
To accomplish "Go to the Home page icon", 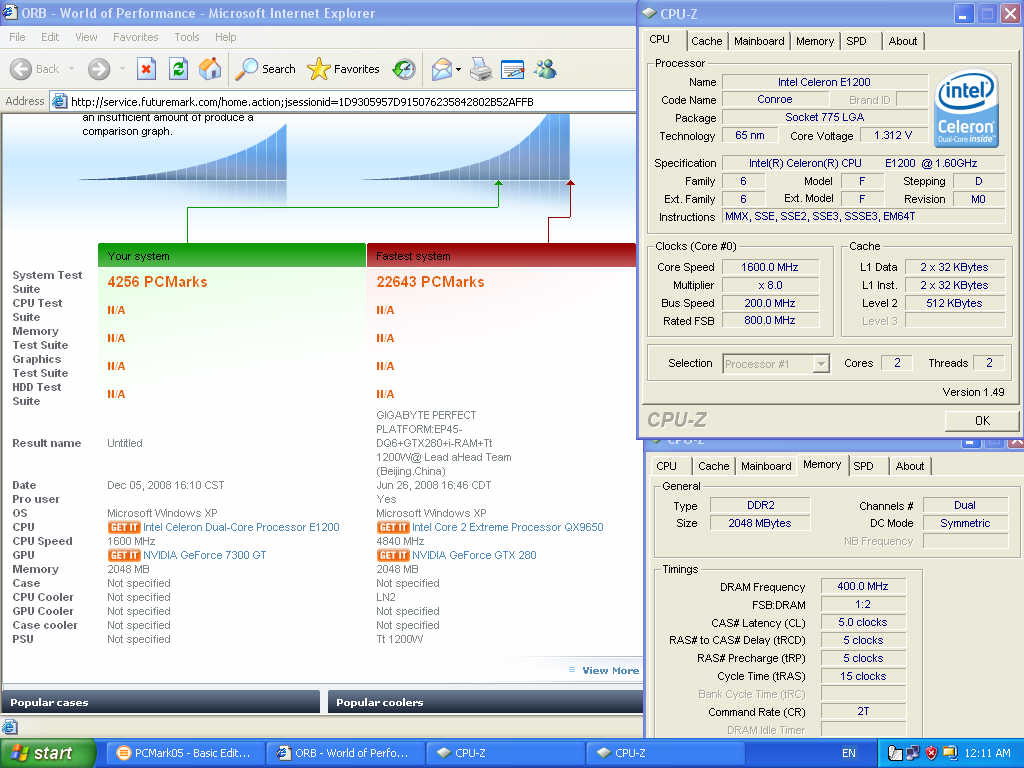I will pyautogui.click(x=210, y=69).
